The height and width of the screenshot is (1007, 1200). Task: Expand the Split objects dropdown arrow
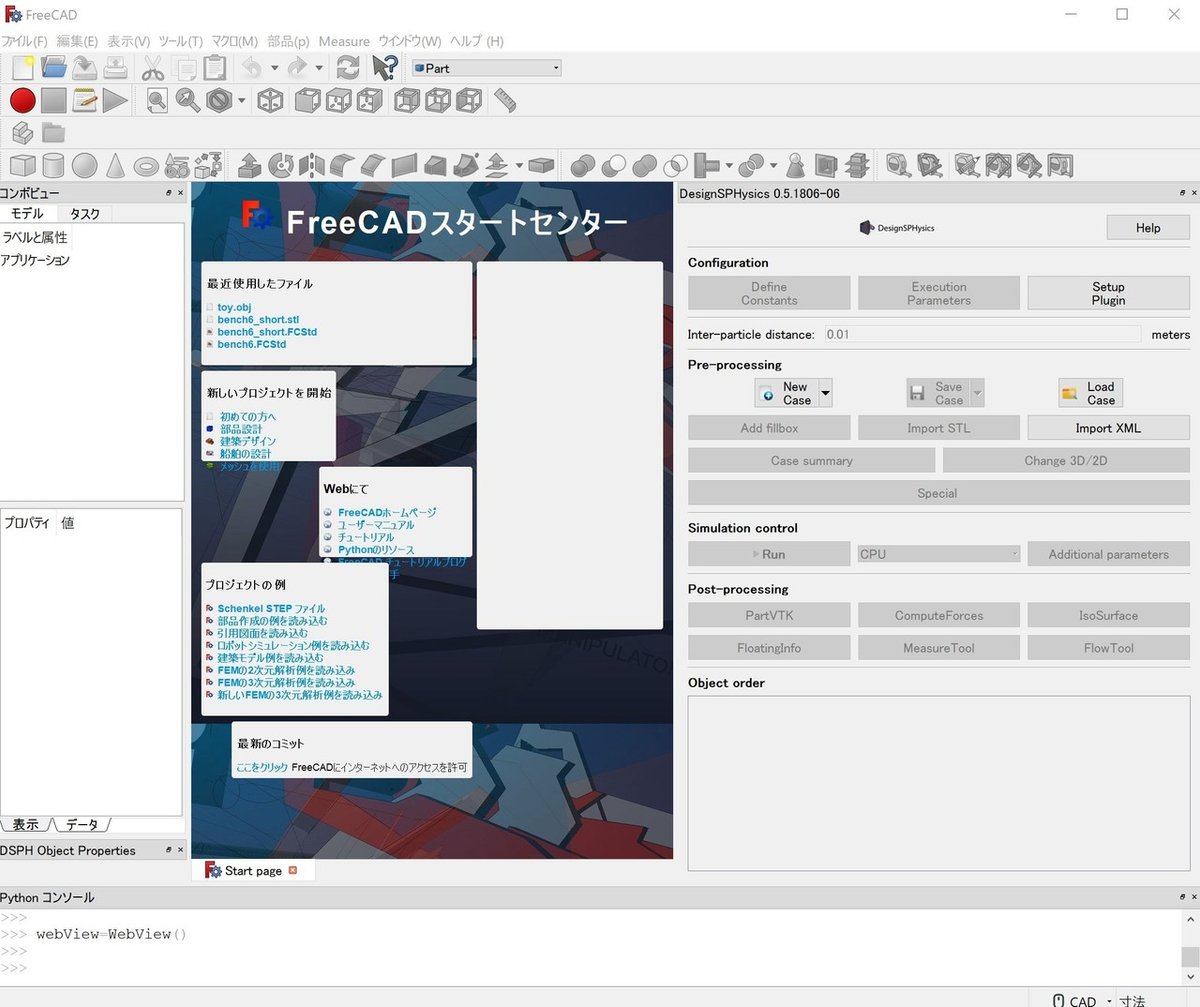pyautogui.click(x=775, y=164)
